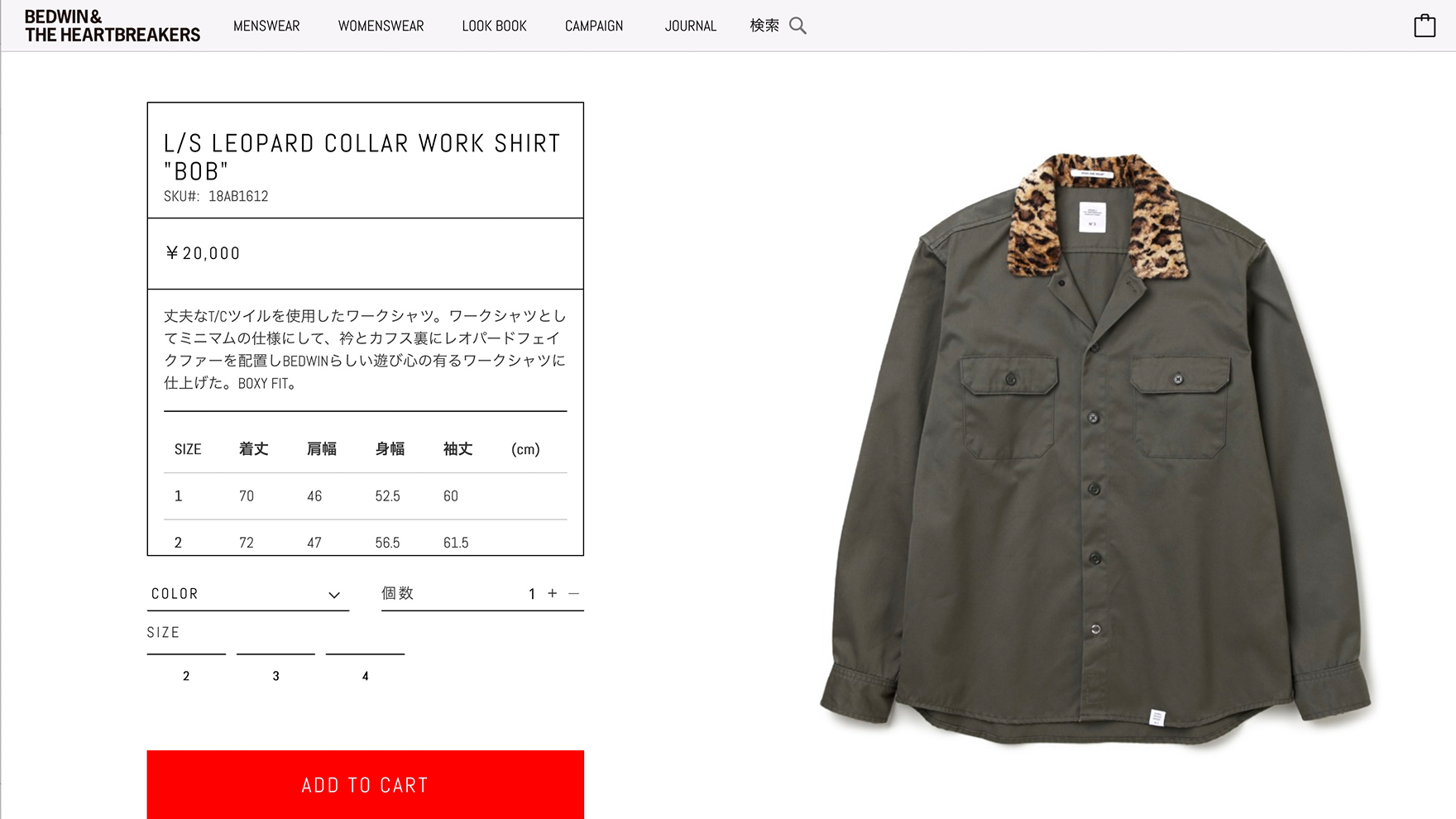Click the 検索 search label
The width and height of the screenshot is (1456, 819).
coord(764,26)
